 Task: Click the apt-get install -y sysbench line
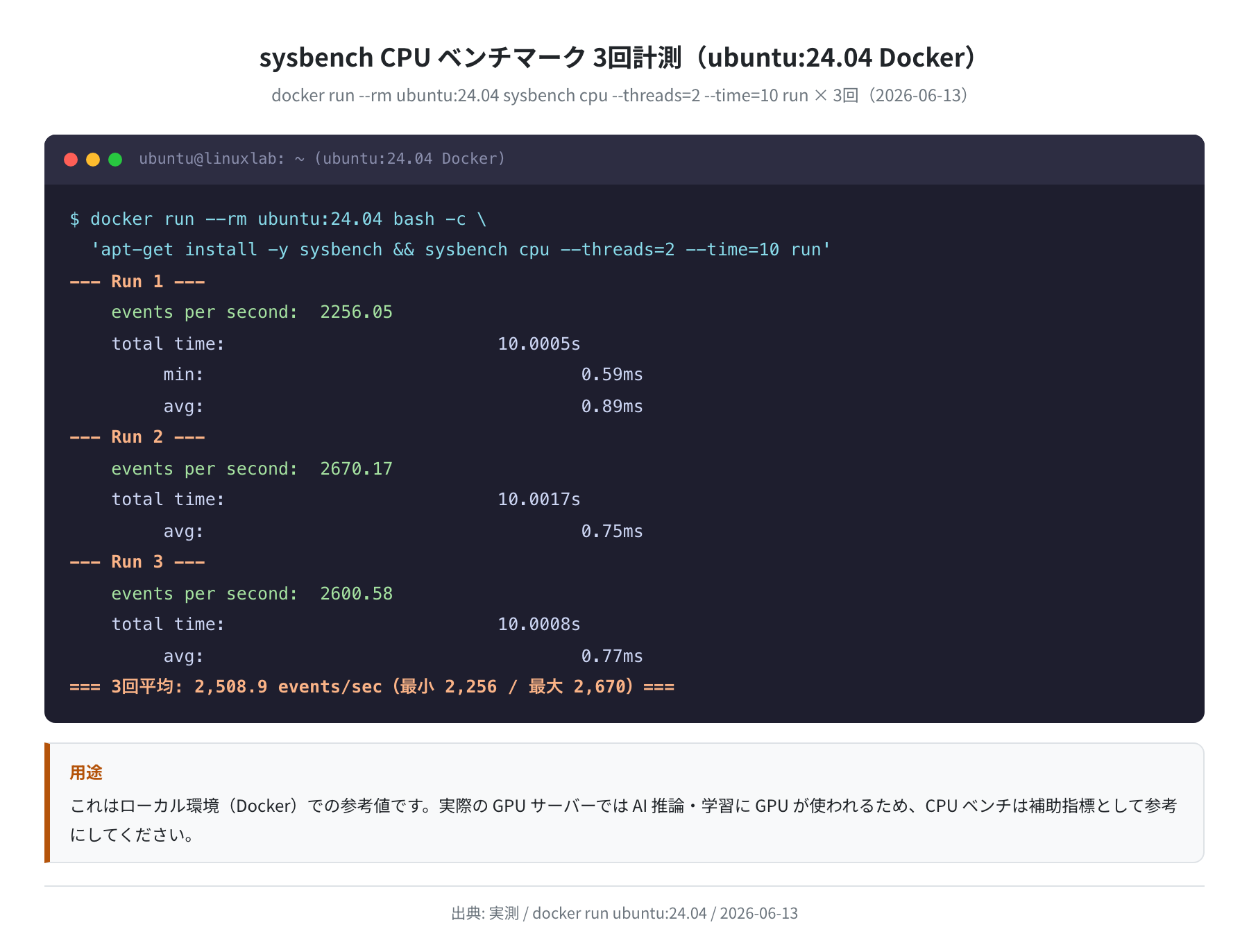tap(461, 250)
